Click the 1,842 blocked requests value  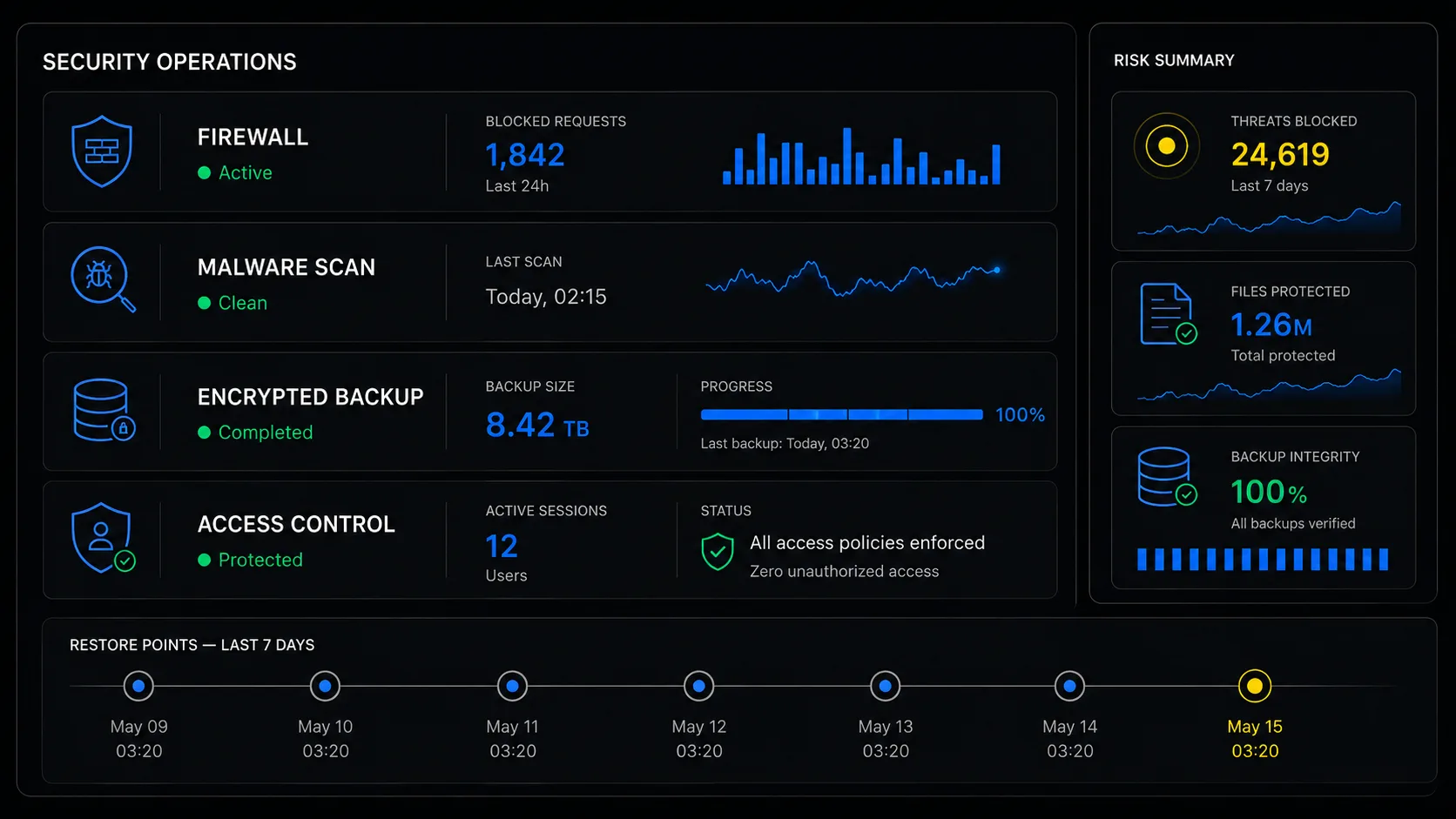click(x=525, y=155)
